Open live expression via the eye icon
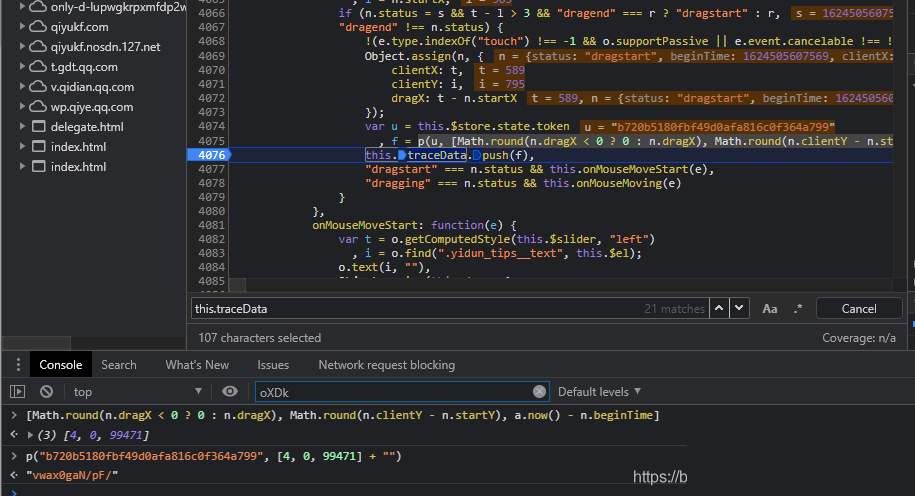The image size is (915, 496). pos(230,391)
